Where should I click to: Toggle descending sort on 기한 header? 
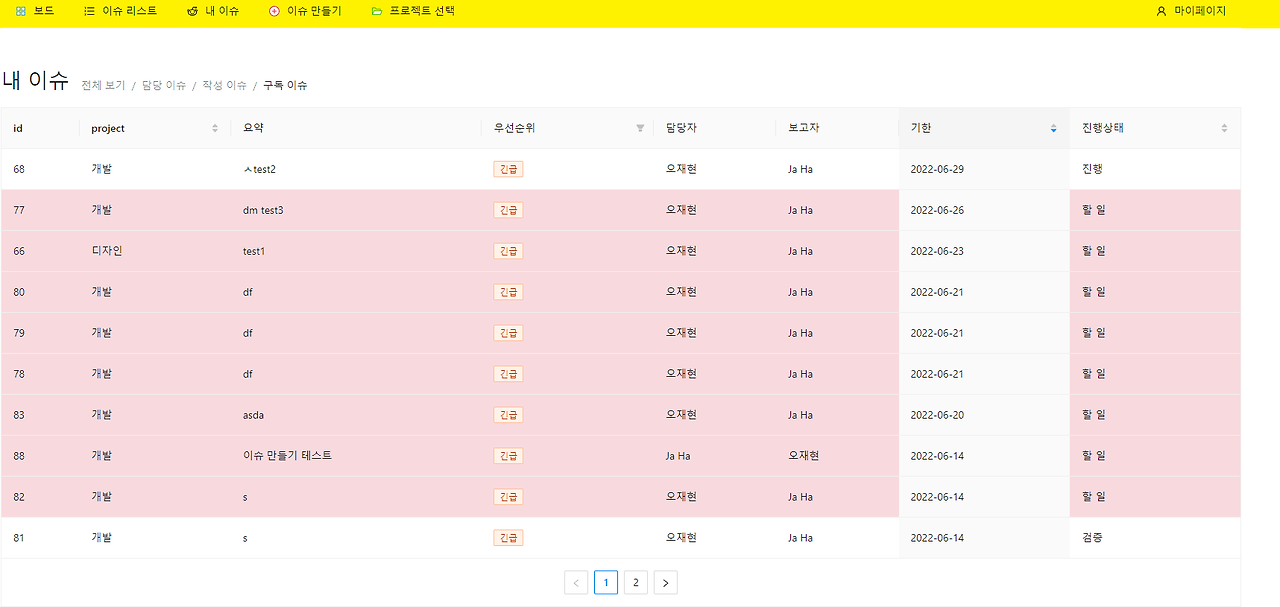click(1053, 131)
